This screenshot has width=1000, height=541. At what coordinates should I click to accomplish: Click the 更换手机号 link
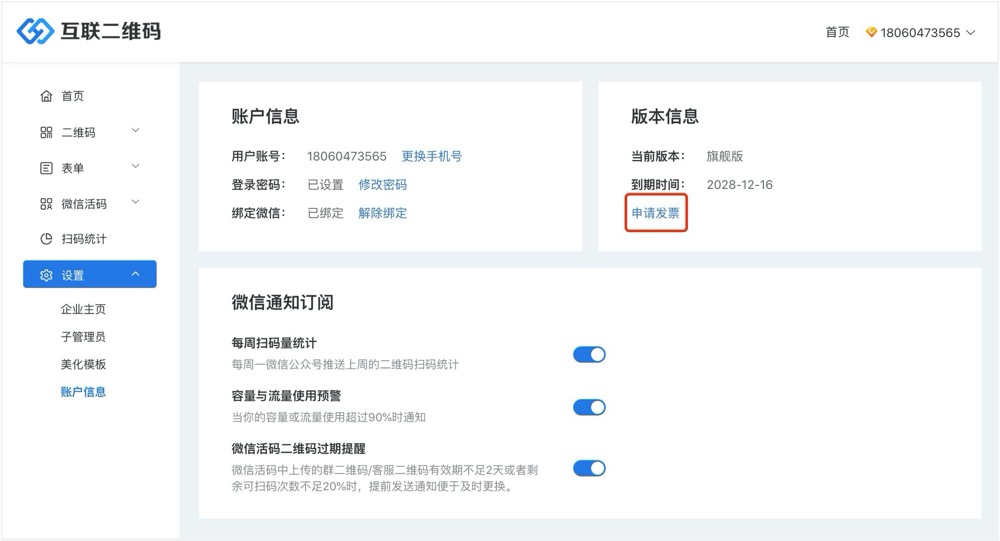tap(432, 156)
